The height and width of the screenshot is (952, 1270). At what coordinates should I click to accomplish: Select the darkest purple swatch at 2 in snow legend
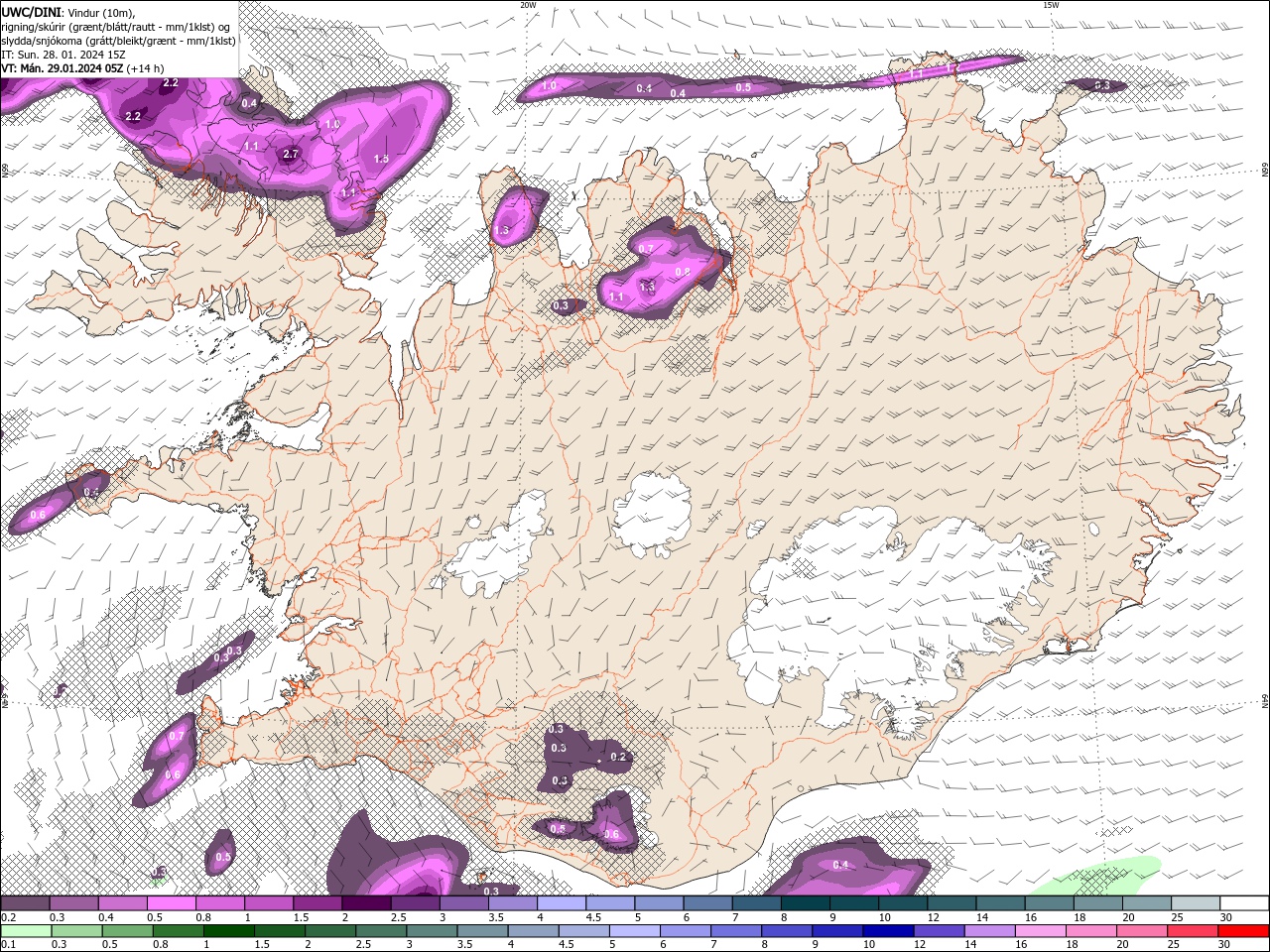(366, 903)
